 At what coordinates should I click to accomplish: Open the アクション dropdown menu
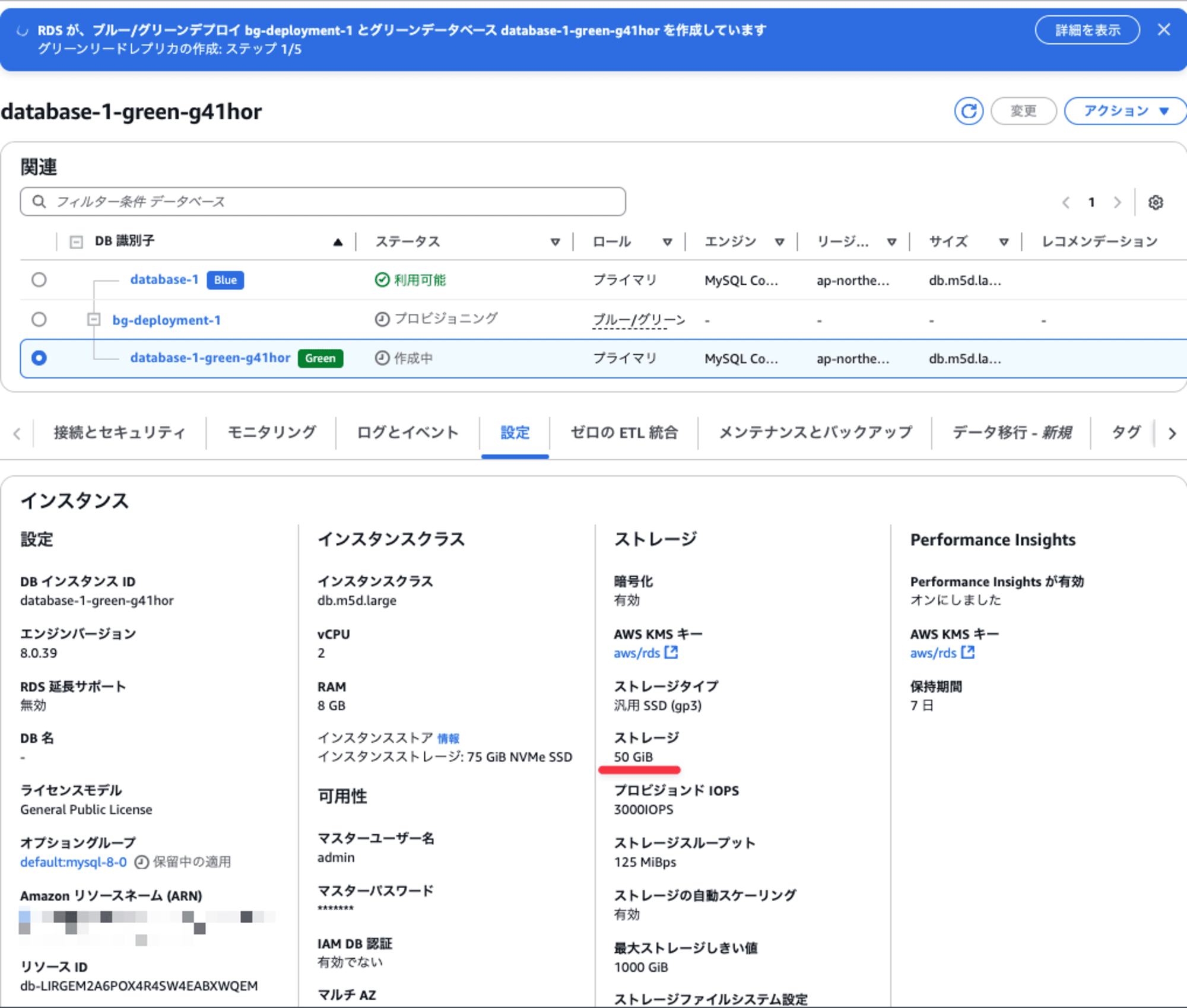click(x=1125, y=111)
